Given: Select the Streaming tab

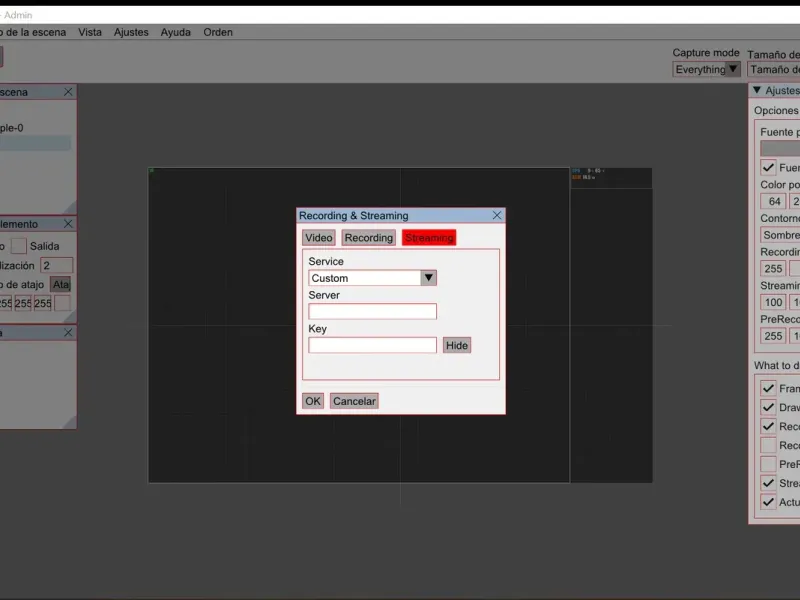Looking at the screenshot, I should [x=429, y=238].
